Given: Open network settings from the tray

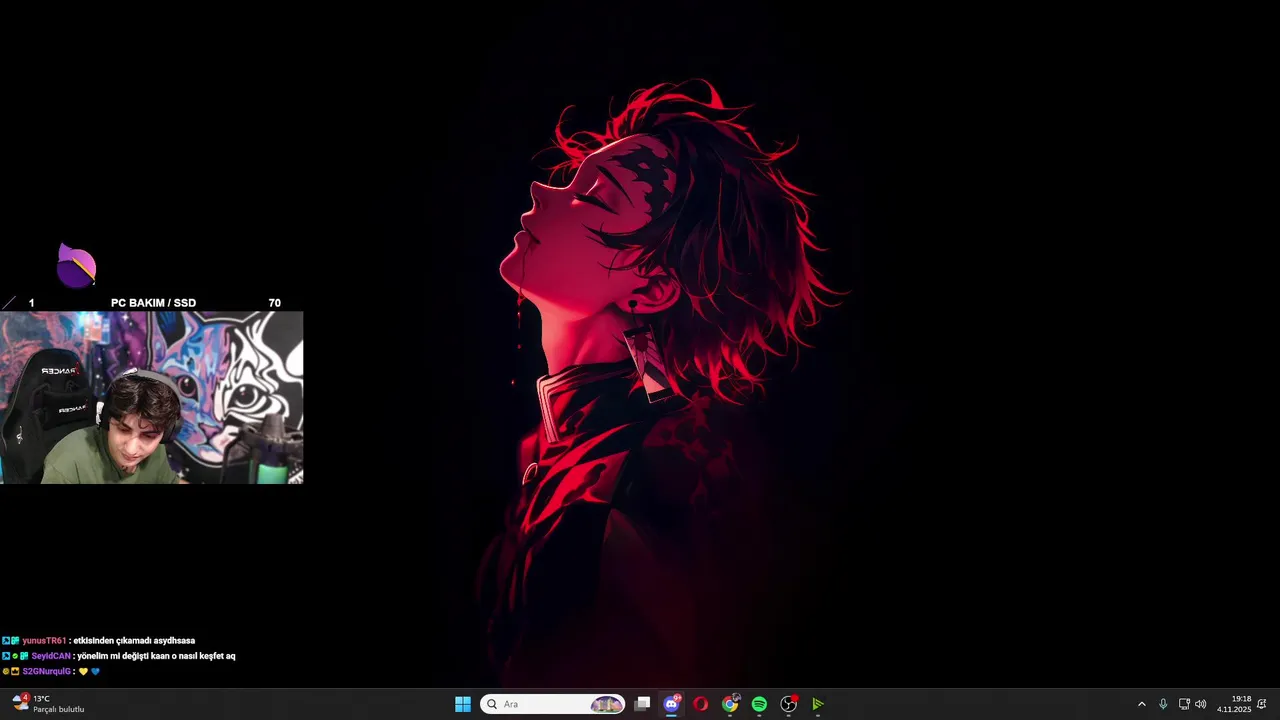Looking at the screenshot, I should [1184, 704].
